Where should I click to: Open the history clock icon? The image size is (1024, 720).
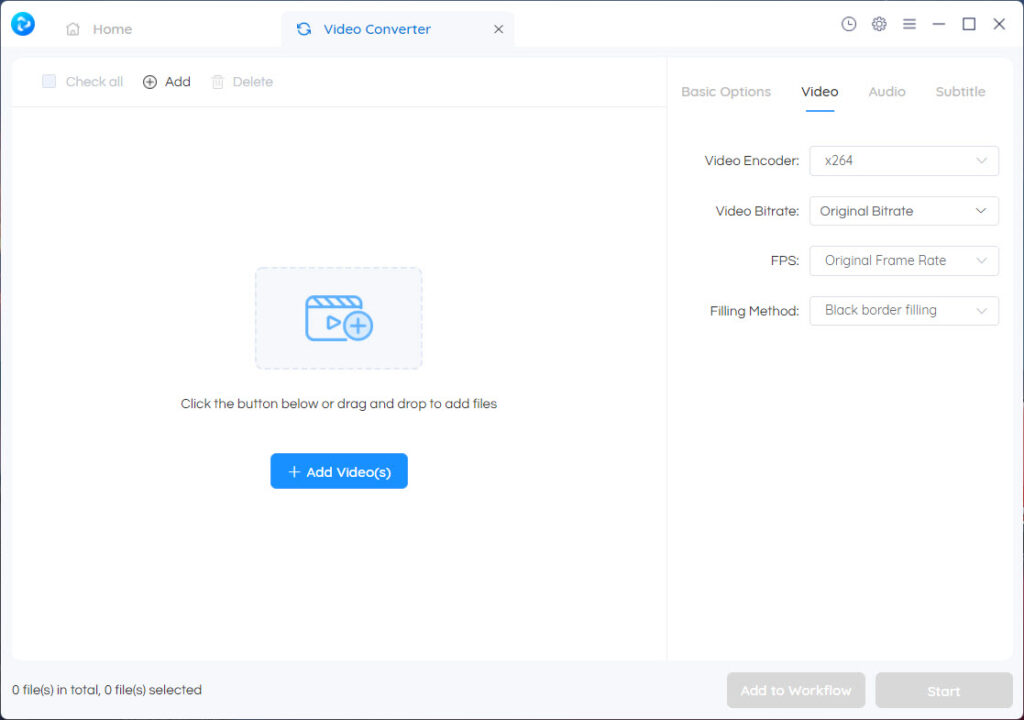tap(849, 24)
